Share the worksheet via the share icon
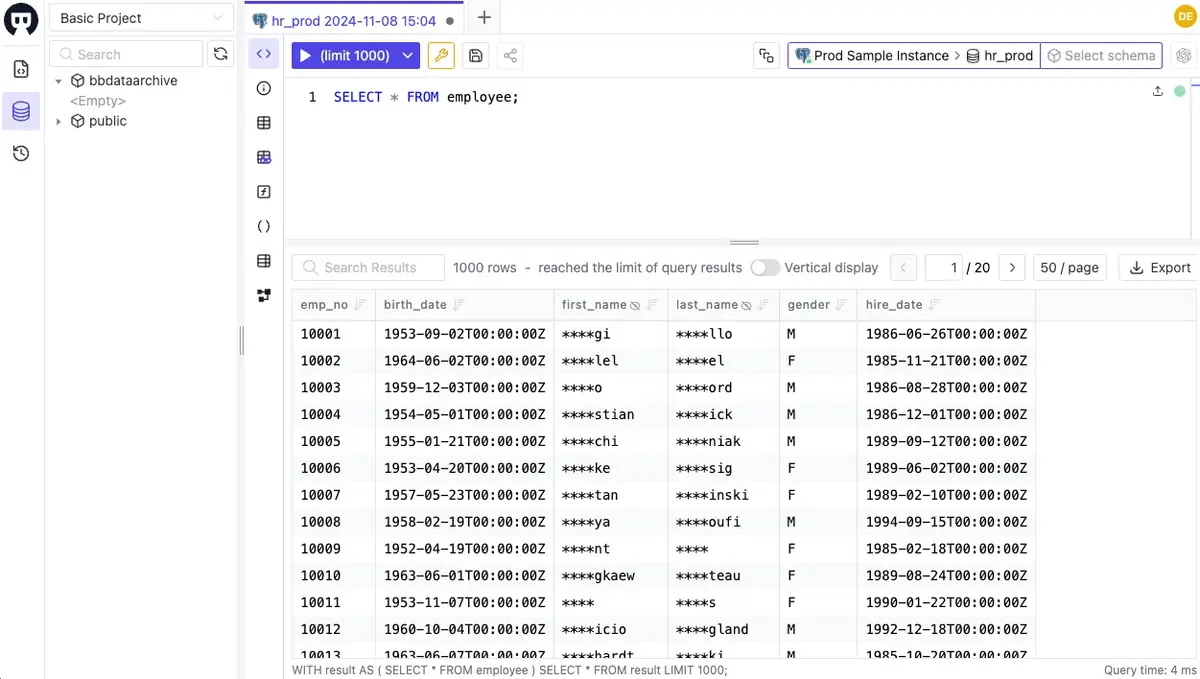 [x=510, y=55]
